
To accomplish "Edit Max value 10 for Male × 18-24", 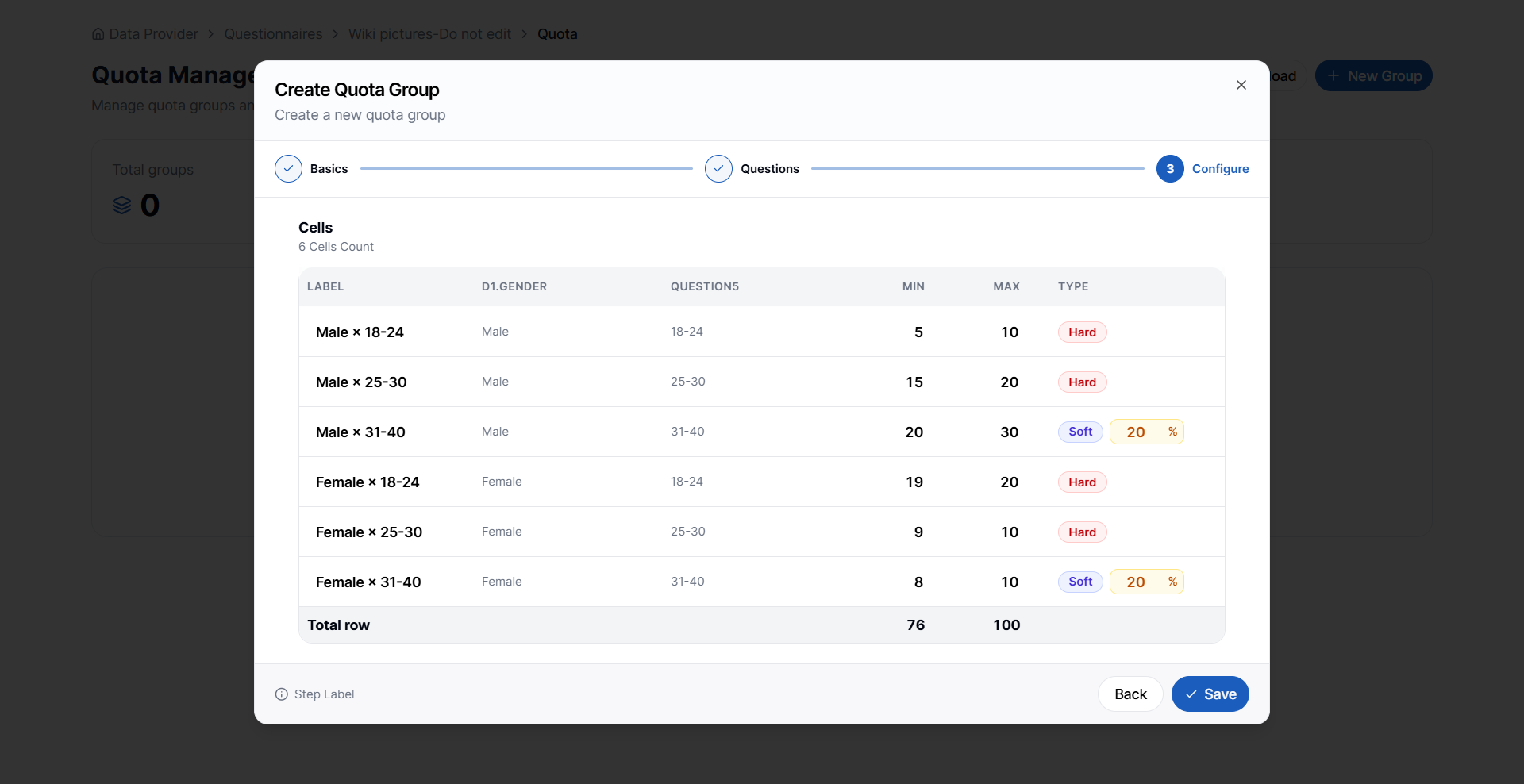I will 1010,332.
